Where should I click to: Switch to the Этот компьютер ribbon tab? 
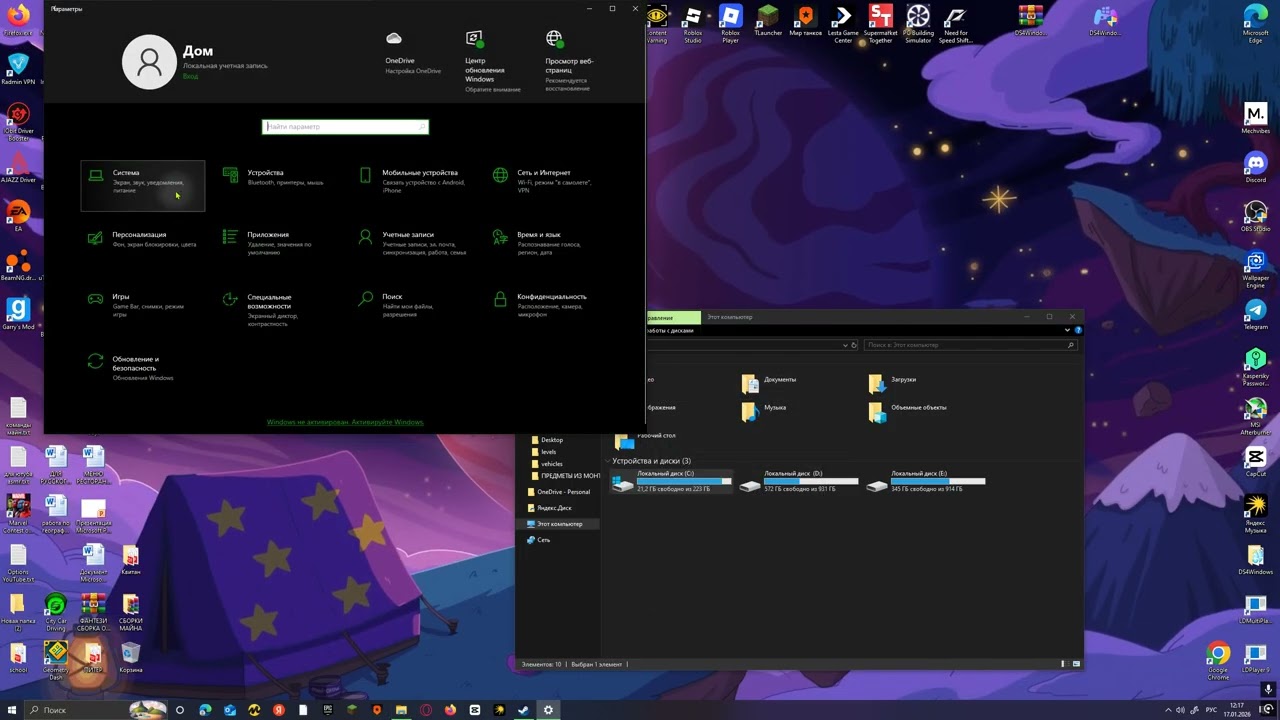coord(729,317)
